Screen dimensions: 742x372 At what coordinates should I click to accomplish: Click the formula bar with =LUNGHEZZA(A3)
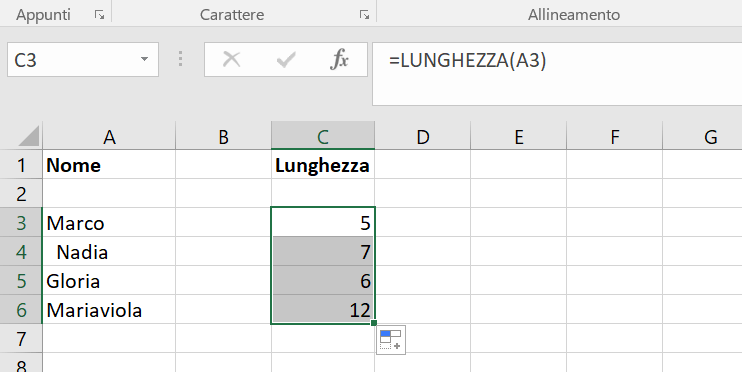(x=557, y=74)
